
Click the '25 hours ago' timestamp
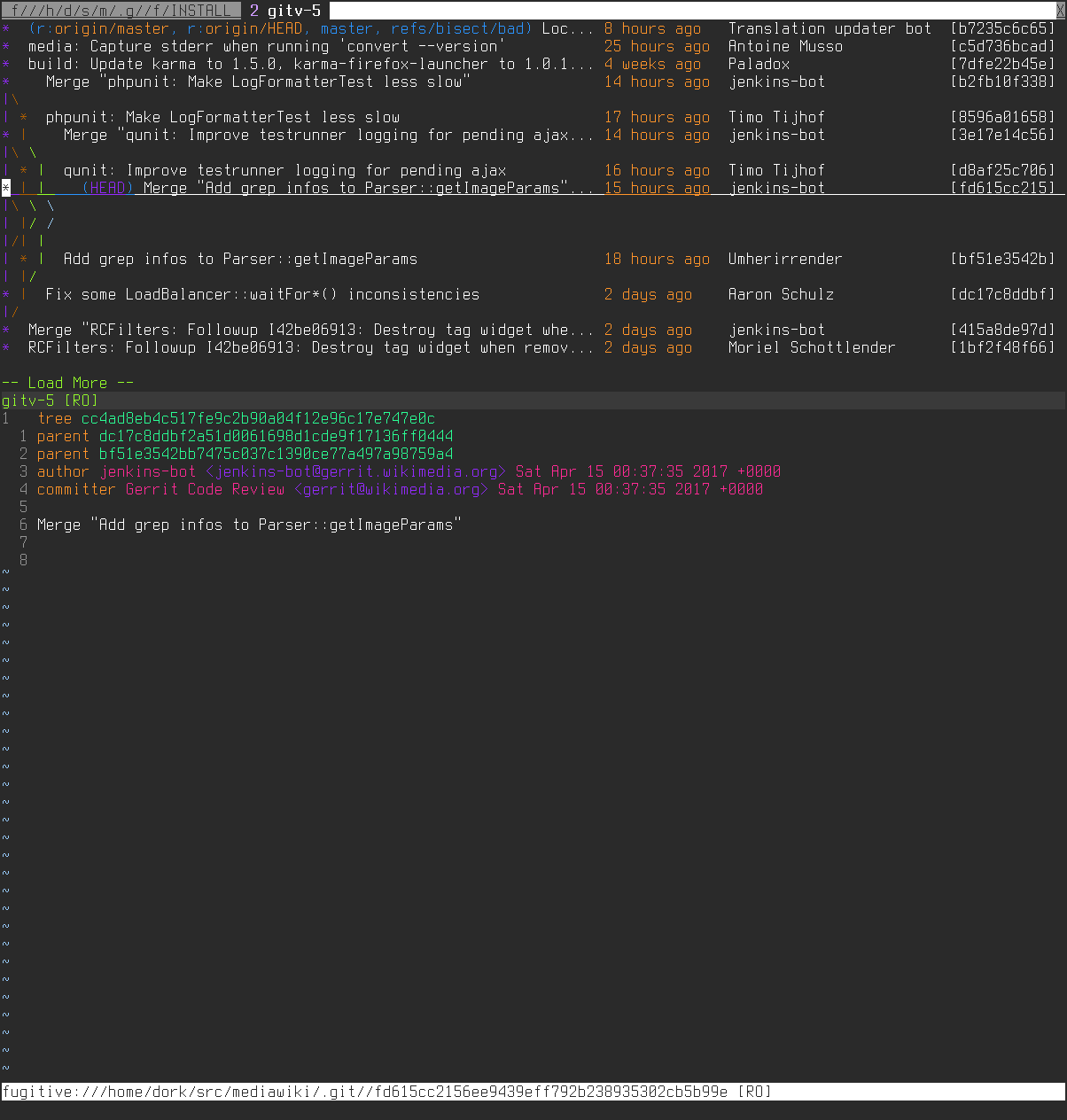click(657, 46)
